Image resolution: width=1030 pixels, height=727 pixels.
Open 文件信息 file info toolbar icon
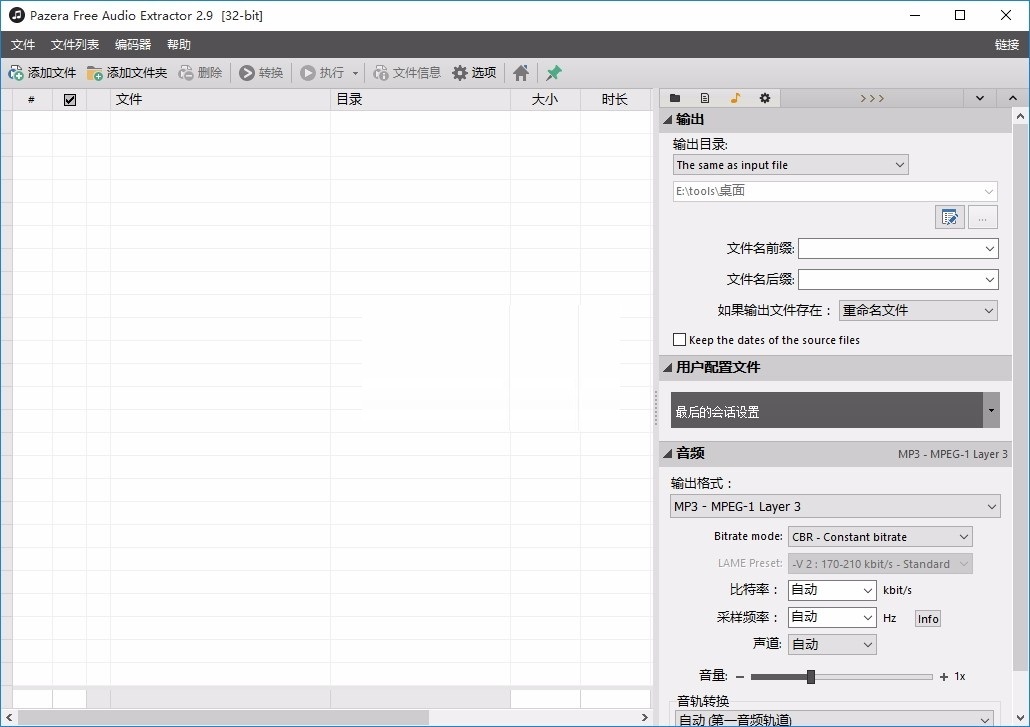tap(381, 72)
